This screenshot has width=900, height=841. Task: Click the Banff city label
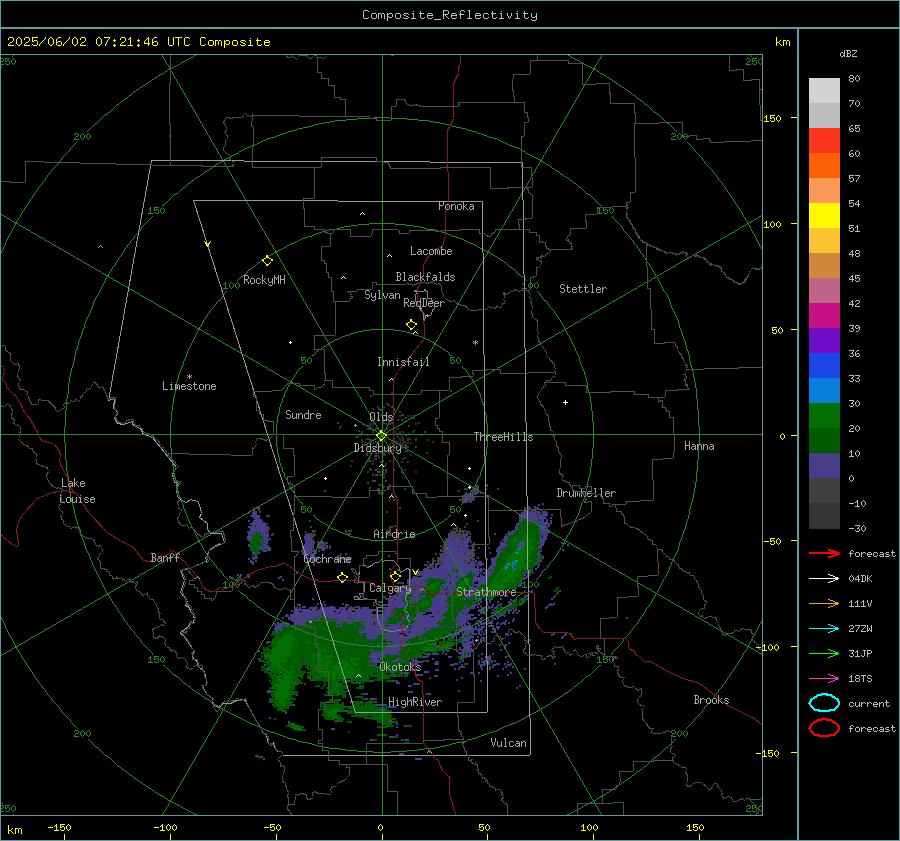[x=165, y=558]
